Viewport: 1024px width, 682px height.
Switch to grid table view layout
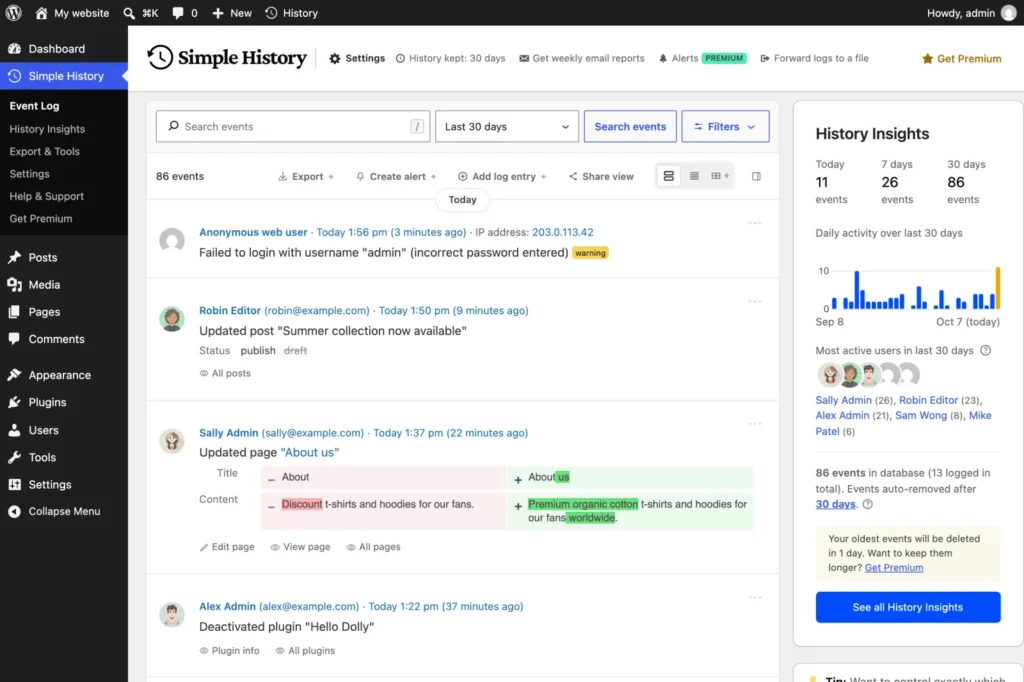coord(720,176)
